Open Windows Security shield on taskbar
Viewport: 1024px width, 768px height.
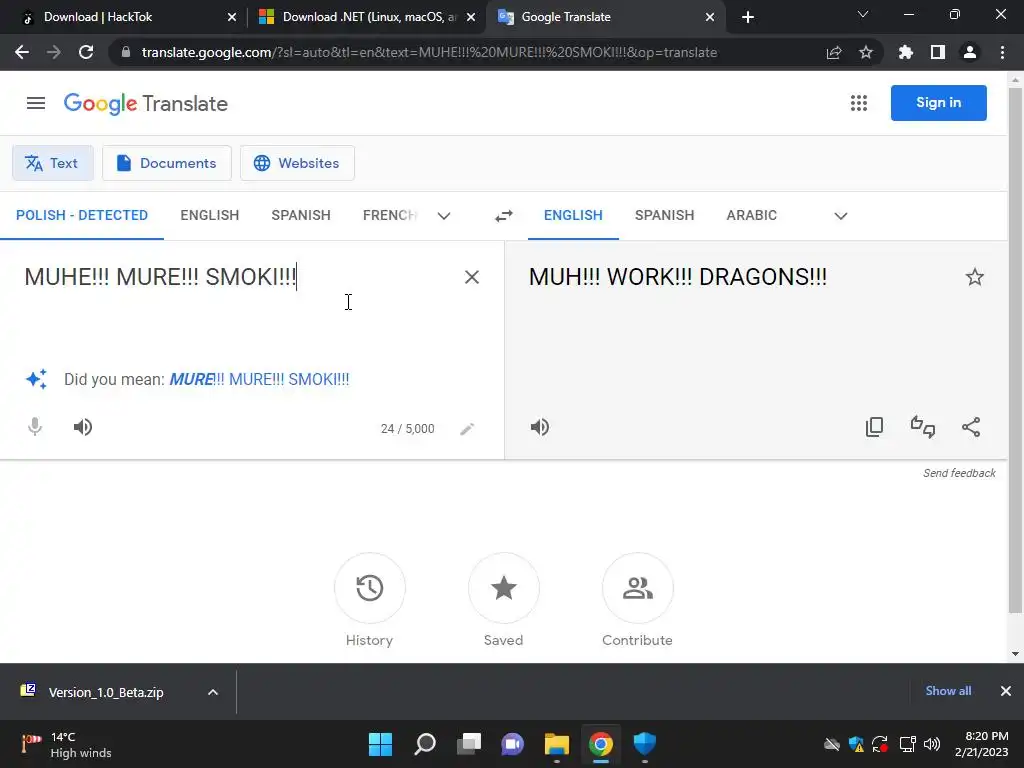pyautogui.click(x=645, y=744)
